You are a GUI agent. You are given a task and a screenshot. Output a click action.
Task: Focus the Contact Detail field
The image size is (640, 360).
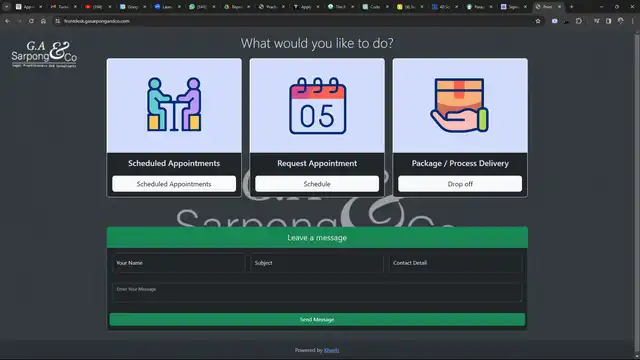[x=456, y=263]
